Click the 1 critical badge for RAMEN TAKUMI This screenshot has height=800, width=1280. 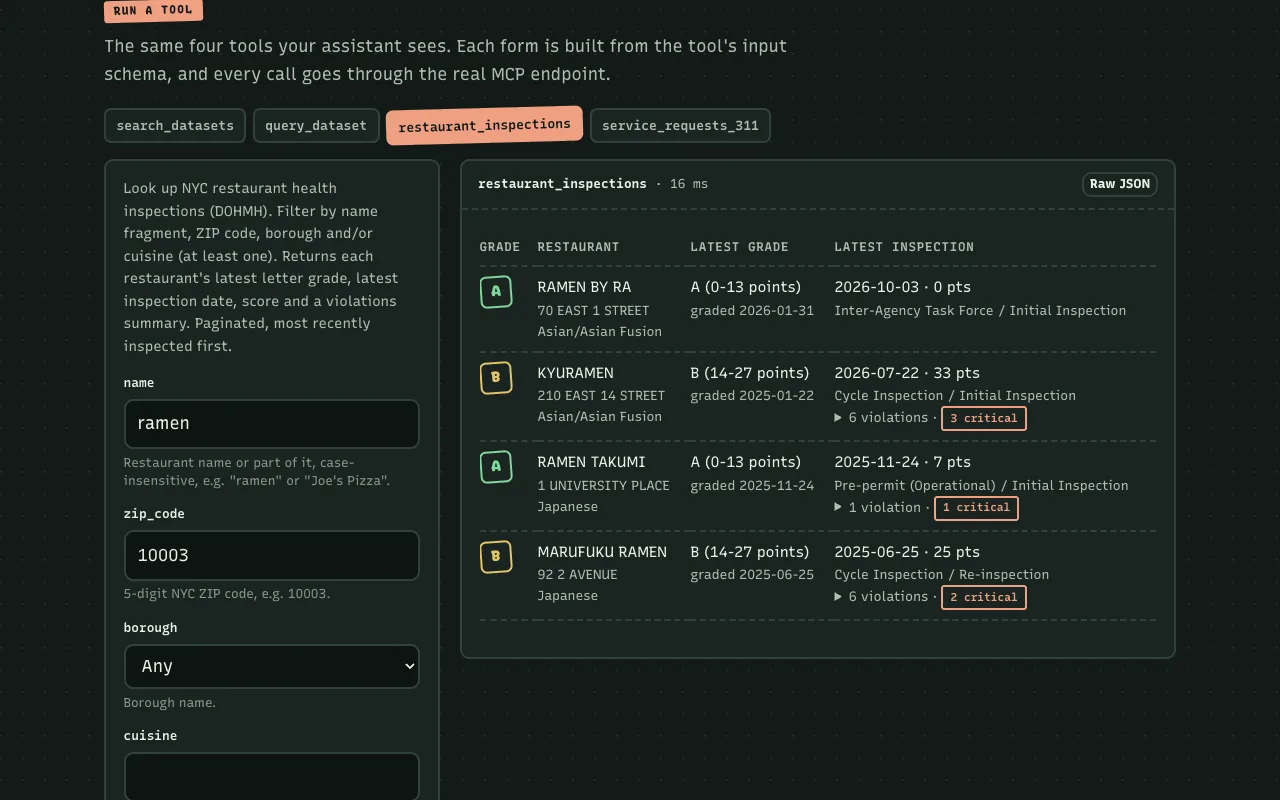[x=976, y=508]
